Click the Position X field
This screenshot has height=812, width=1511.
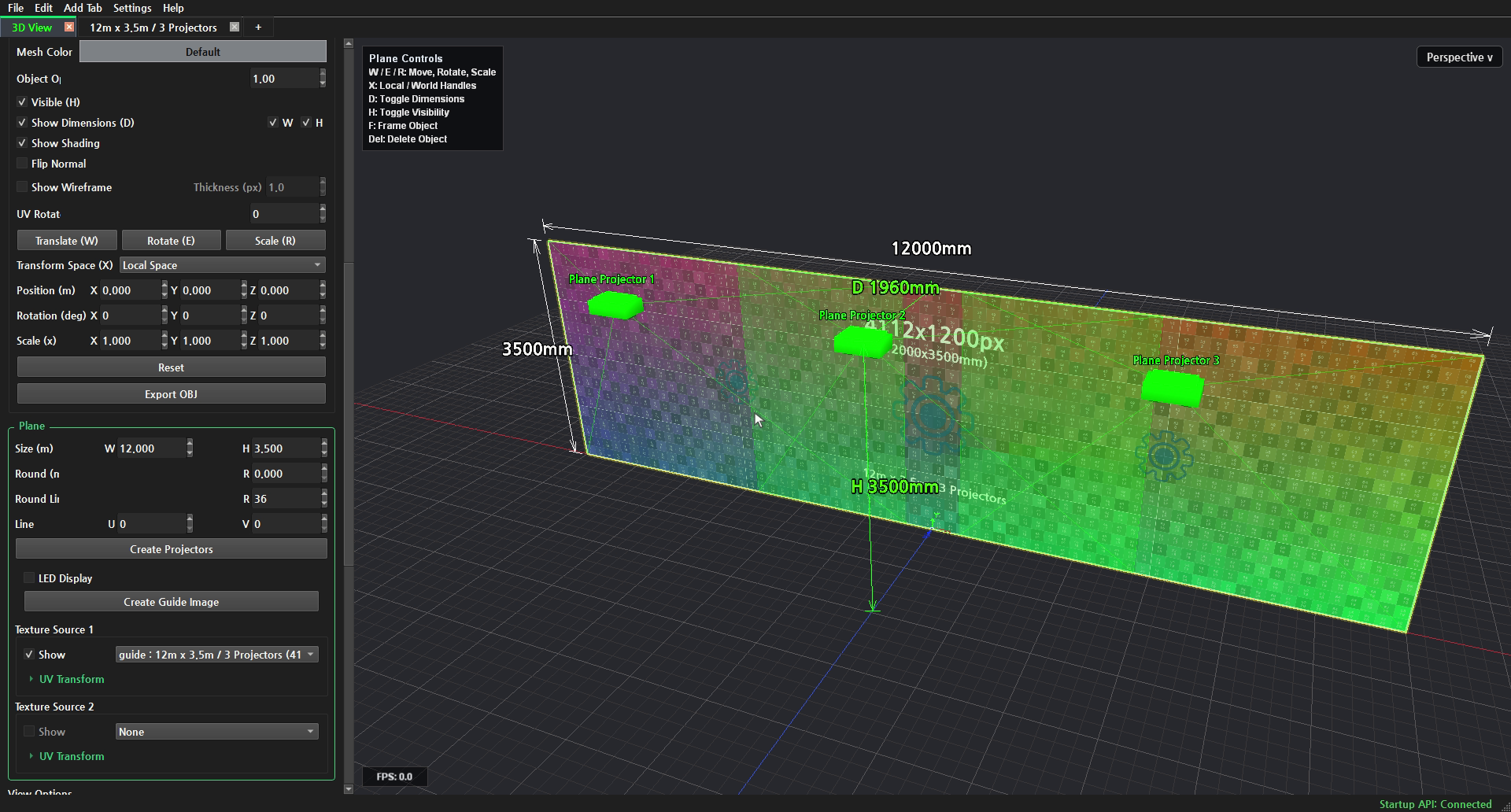[x=131, y=290]
